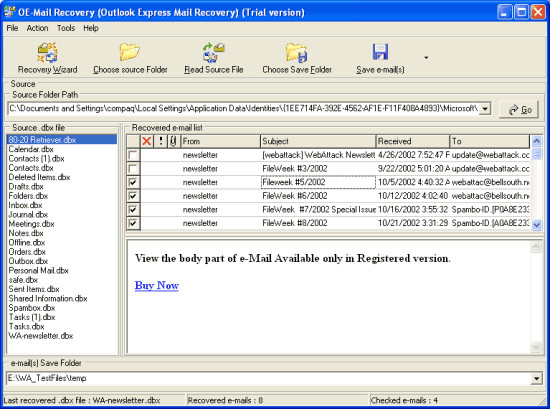Click the Save e-mail(s) floppy icon

point(380,52)
